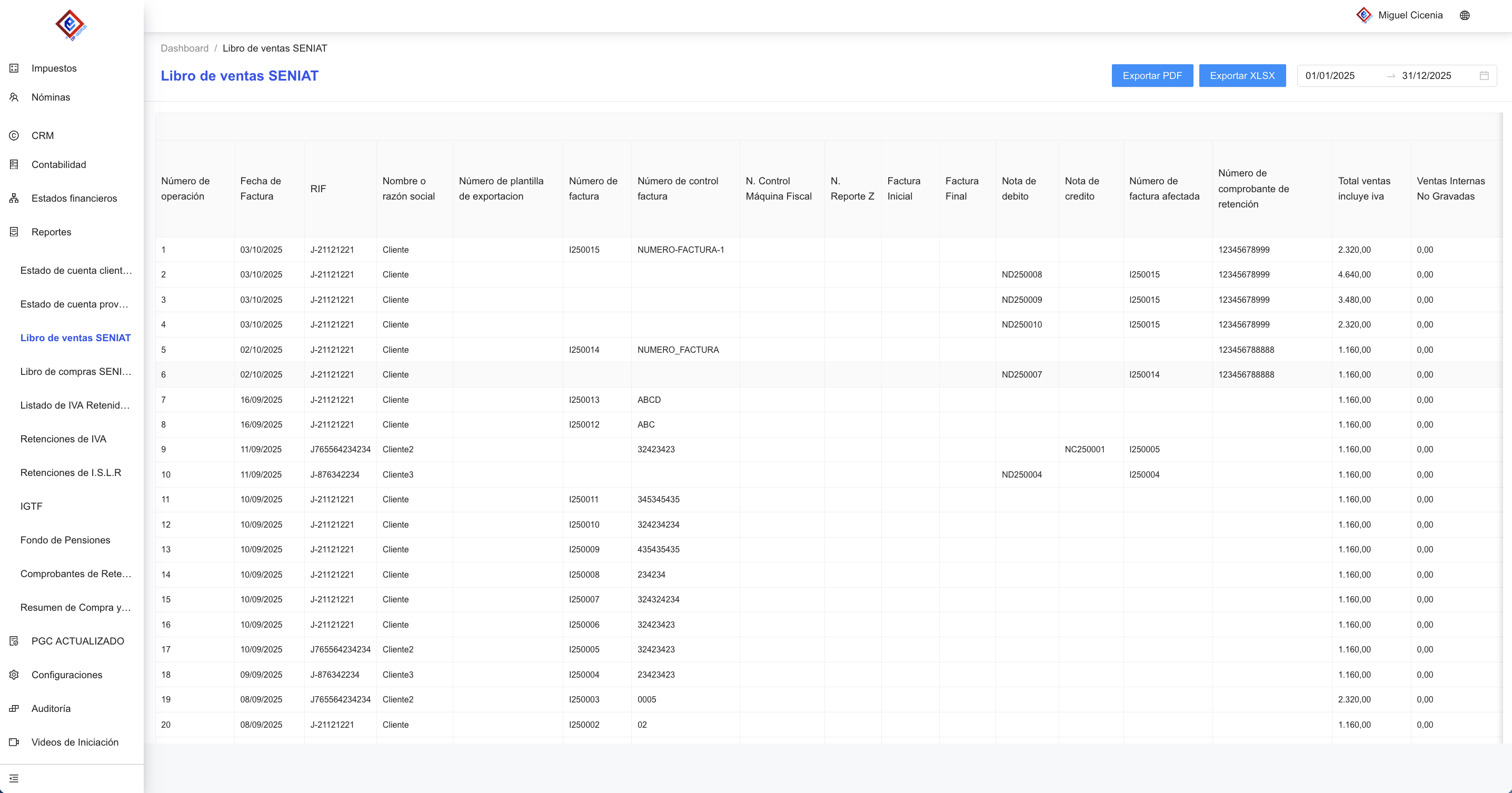Click the Auditoría icon in sidebar
Viewport: 1512px width, 793px height.
click(x=14, y=708)
